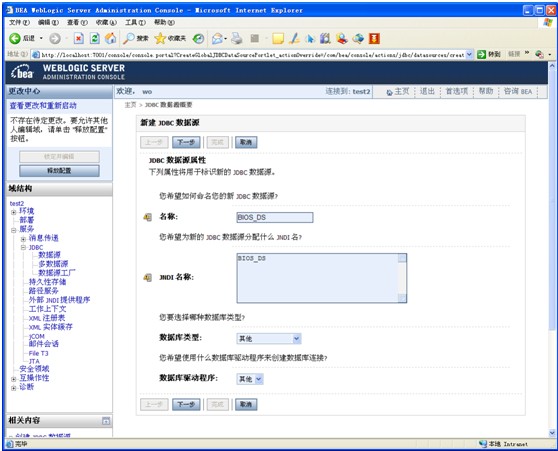Select 数据源 under JDBC in tree
Screen dimensions: 558x451
49,255
